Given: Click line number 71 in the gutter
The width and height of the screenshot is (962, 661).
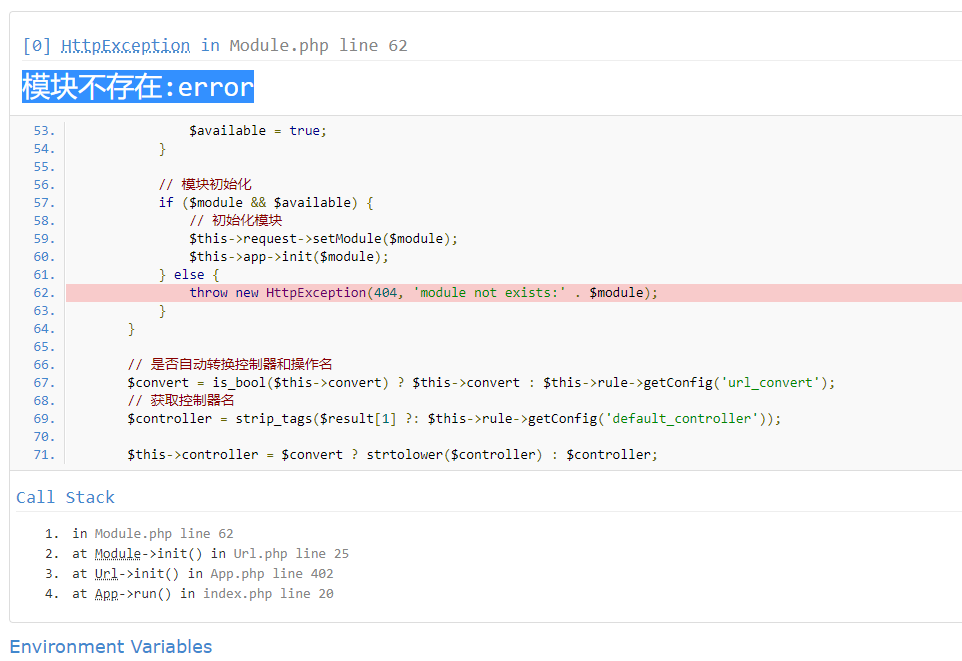Looking at the screenshot, I should point(44,455).
